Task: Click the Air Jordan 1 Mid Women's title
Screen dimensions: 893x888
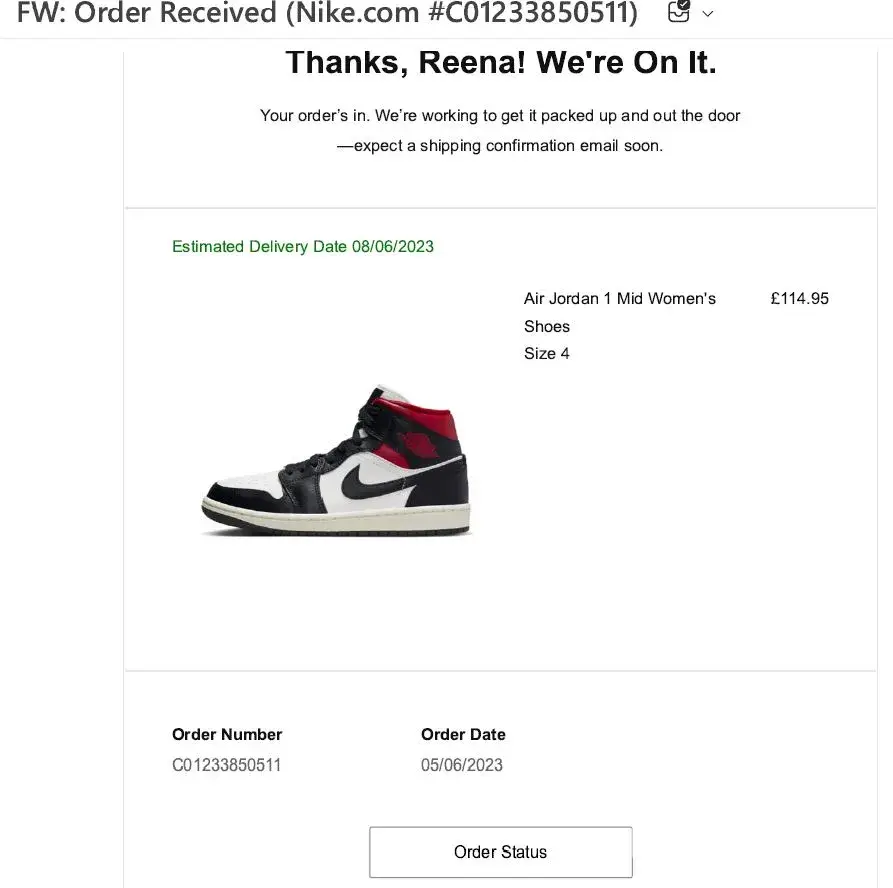Action: (620, 298)
